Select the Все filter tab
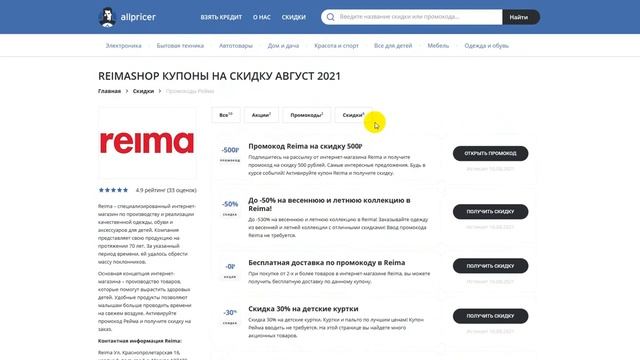Image resolution: width=640 pixels, height=360 pixels. (x=226, y=115)
